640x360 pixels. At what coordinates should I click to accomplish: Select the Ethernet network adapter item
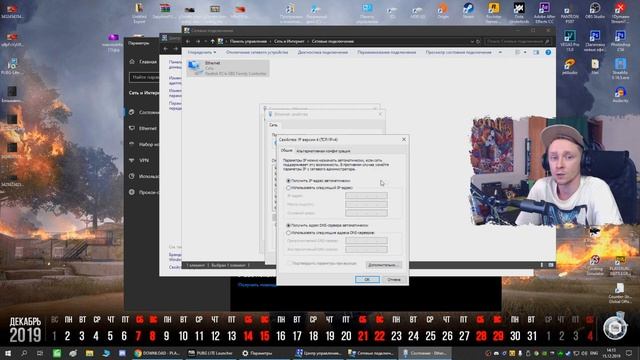tap(228, 68)
